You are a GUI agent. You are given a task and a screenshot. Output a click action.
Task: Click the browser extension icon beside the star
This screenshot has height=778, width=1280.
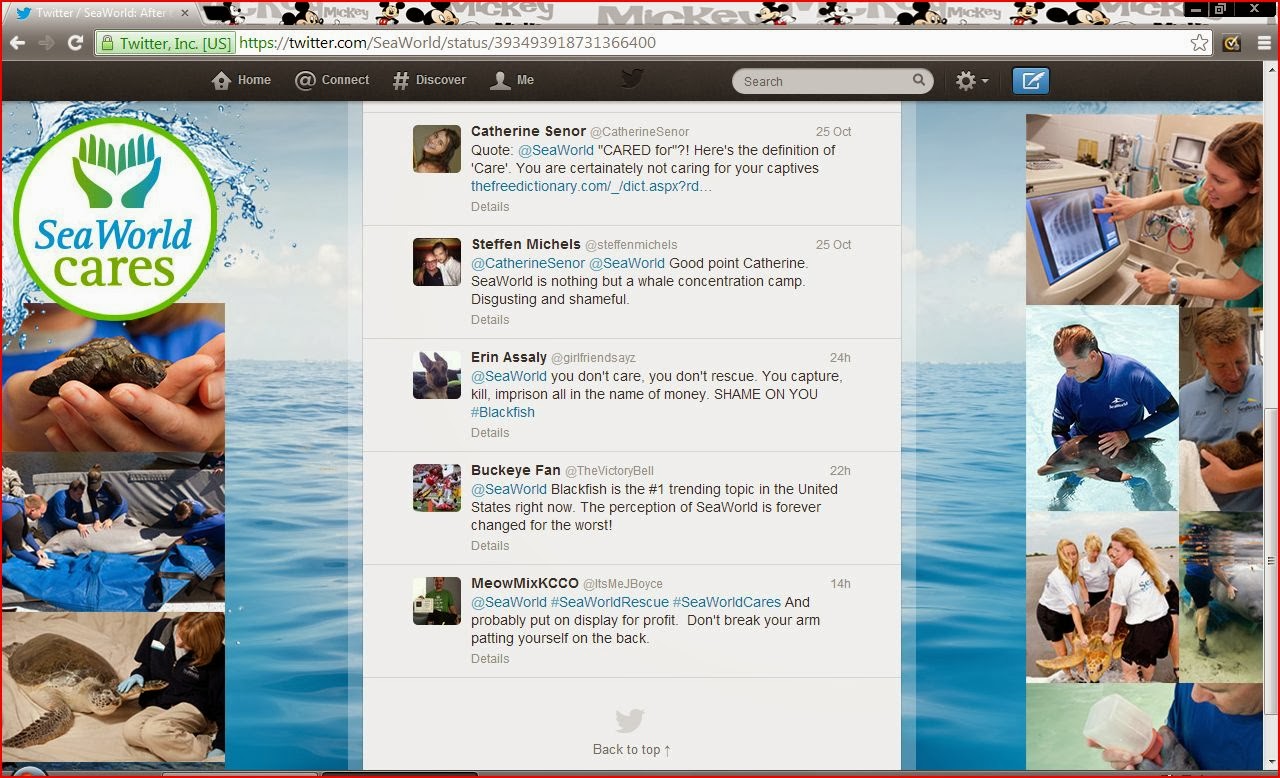coord(1232,43)
